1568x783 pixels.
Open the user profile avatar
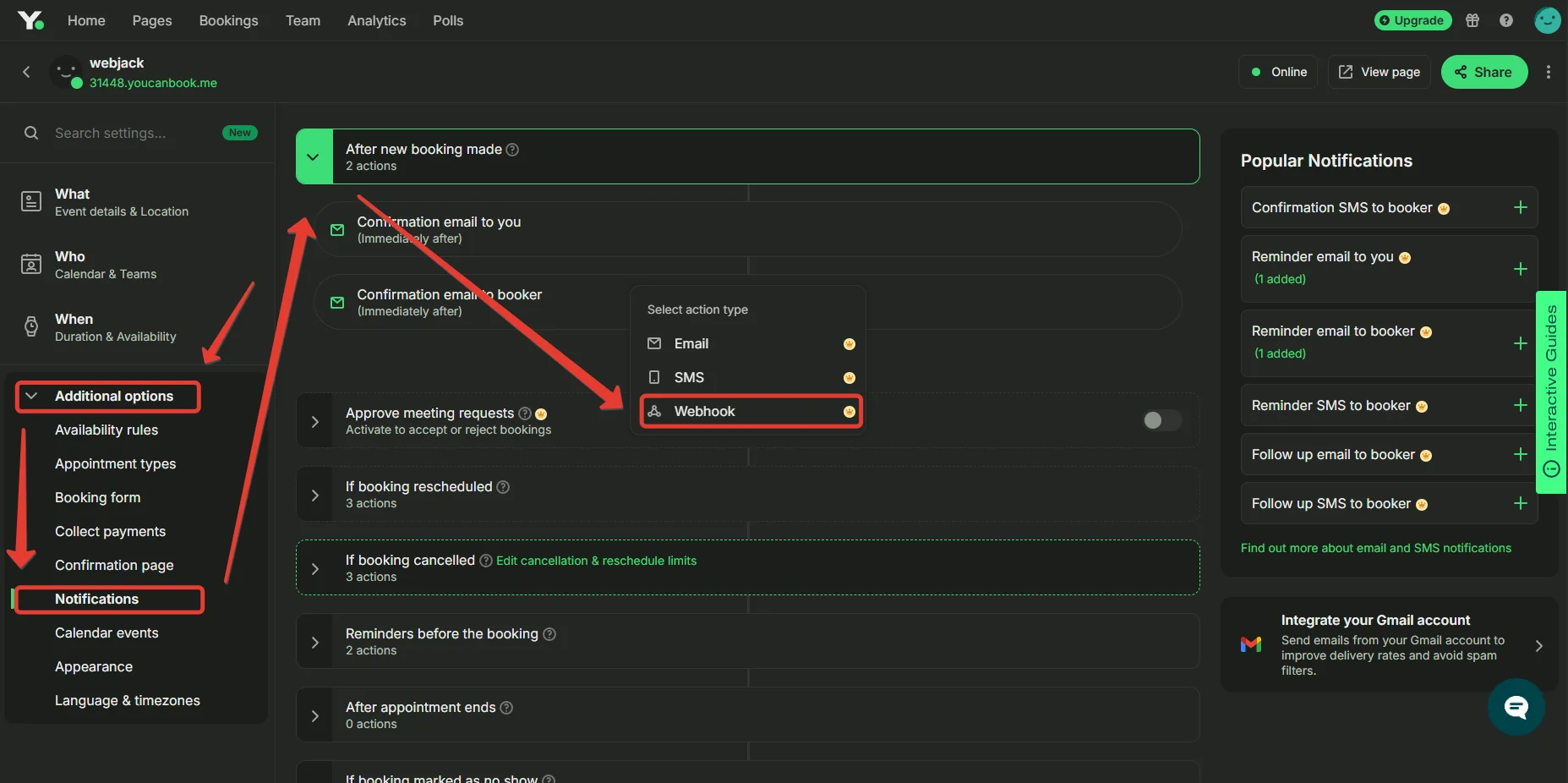[x=1548, y=20]
